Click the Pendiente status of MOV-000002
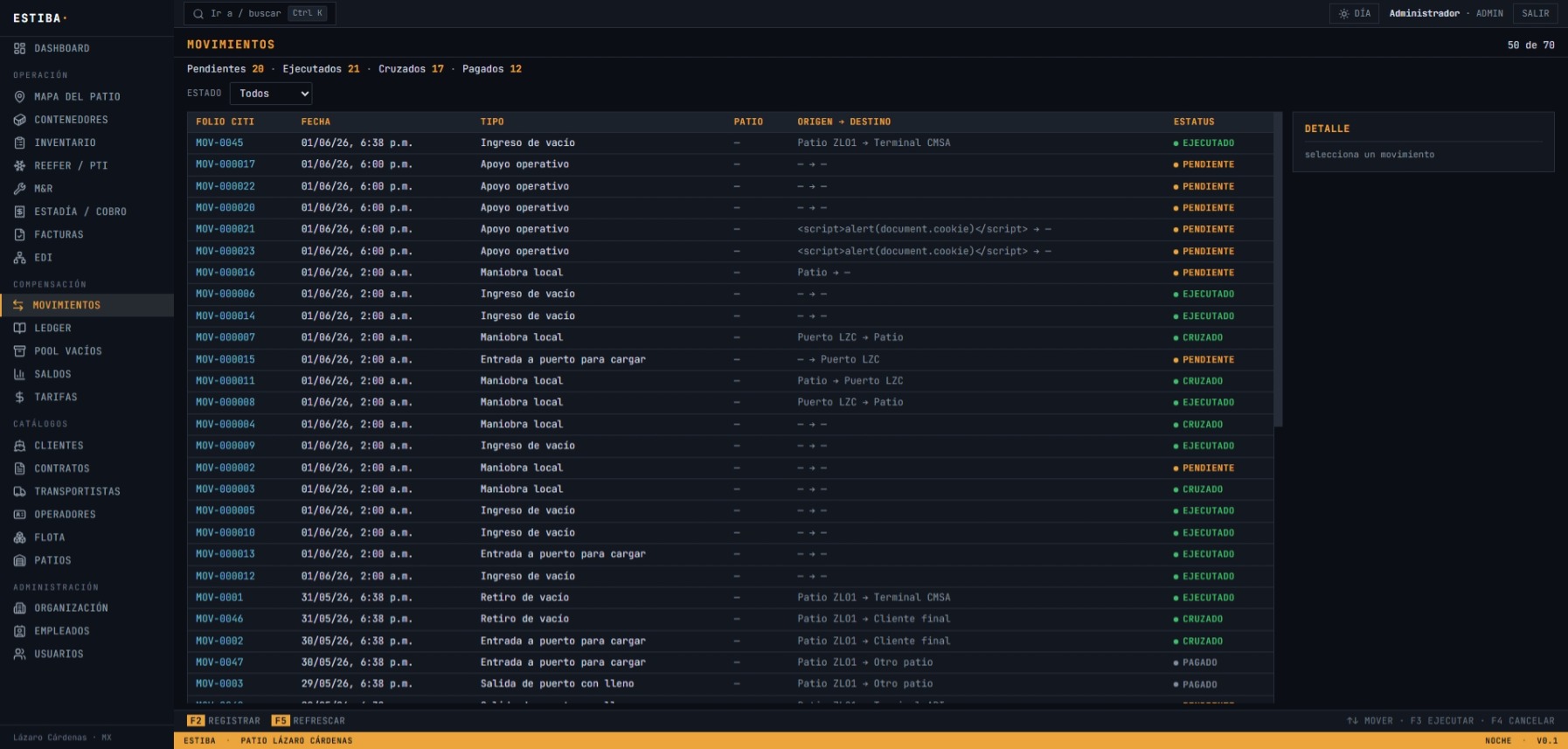Image resolution: width=1568 pixels, height=749 pixels. [1204, 468]
